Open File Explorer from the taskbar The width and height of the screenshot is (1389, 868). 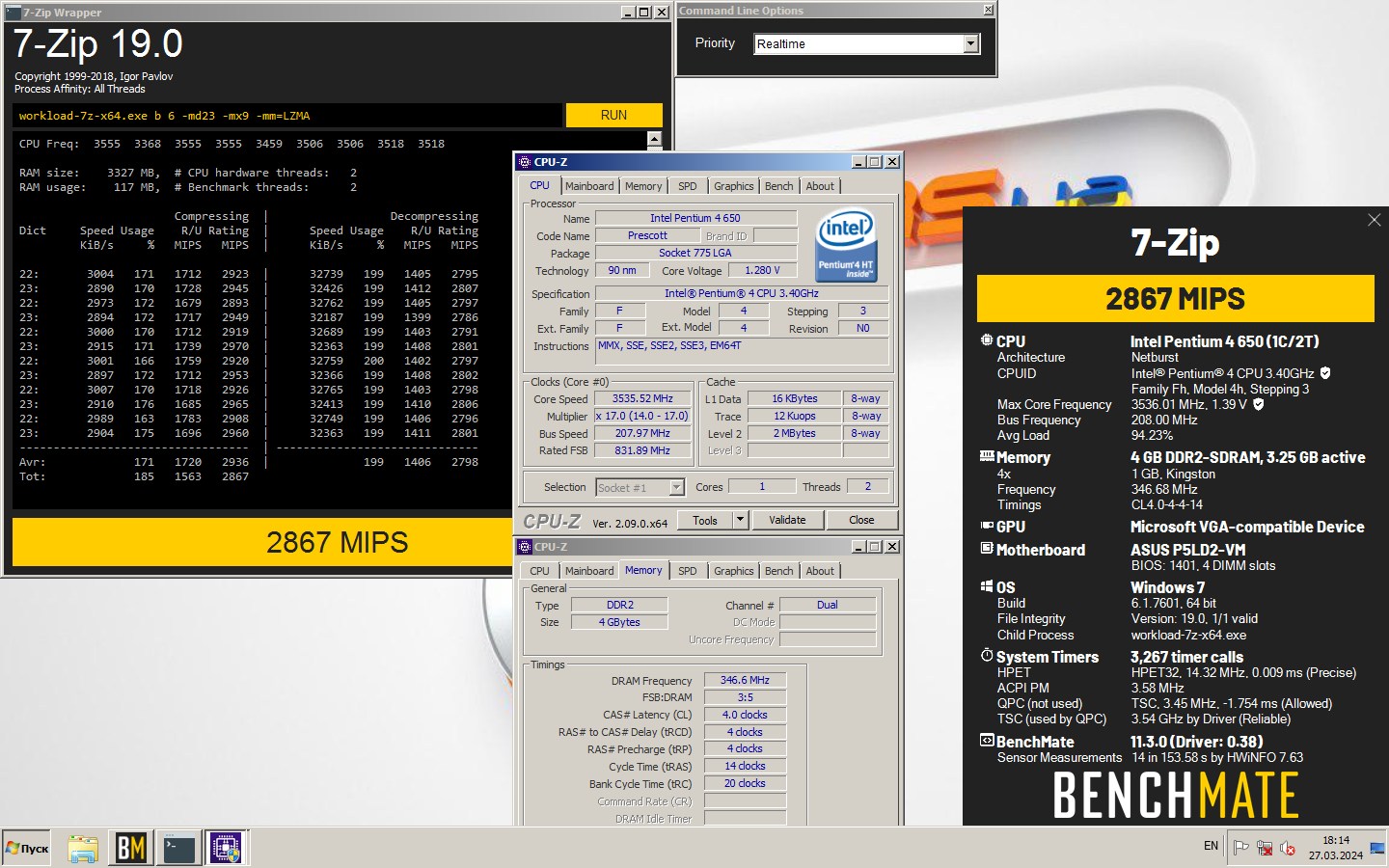(83, 848)
